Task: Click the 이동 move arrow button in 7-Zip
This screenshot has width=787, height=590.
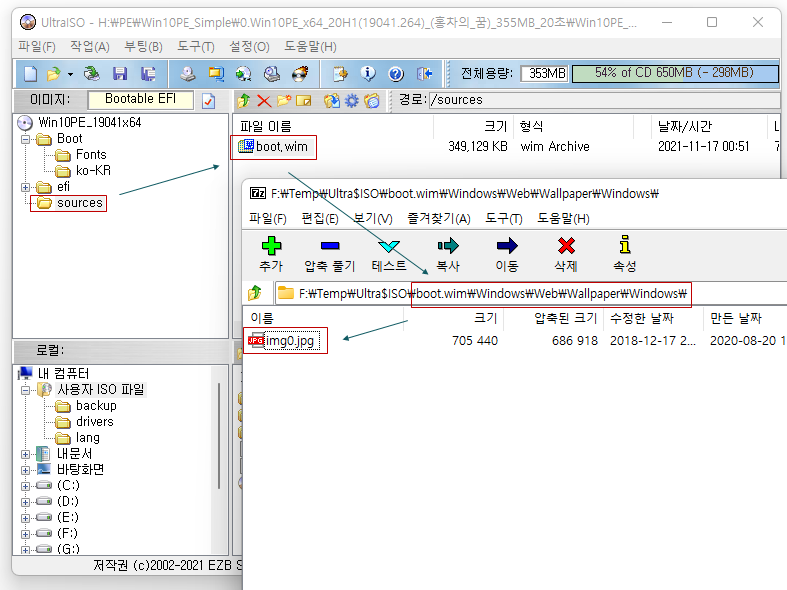Action: [507, 254]
